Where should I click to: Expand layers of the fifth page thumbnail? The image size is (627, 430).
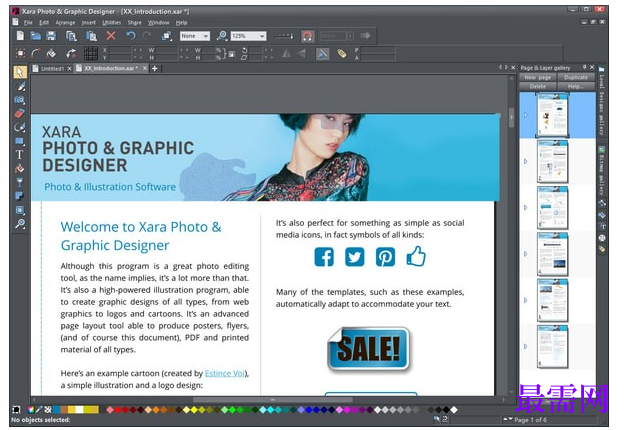click(x=525, y=300)
